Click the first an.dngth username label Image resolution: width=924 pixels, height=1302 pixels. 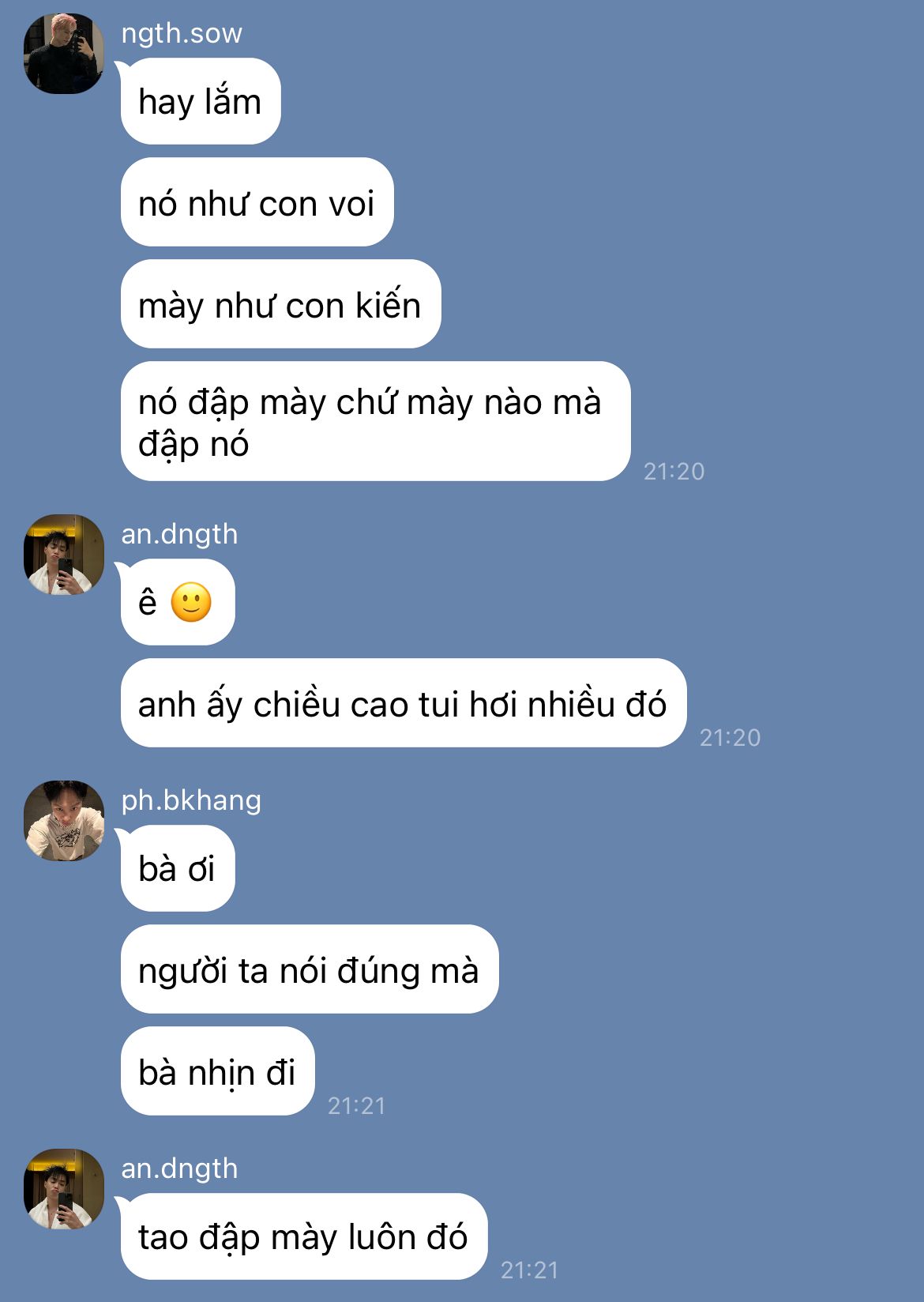tap(179, 534)
